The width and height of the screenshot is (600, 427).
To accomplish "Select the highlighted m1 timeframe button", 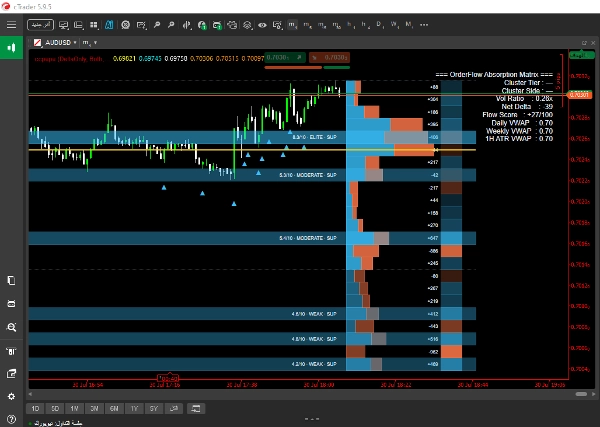I will (293, 25).
